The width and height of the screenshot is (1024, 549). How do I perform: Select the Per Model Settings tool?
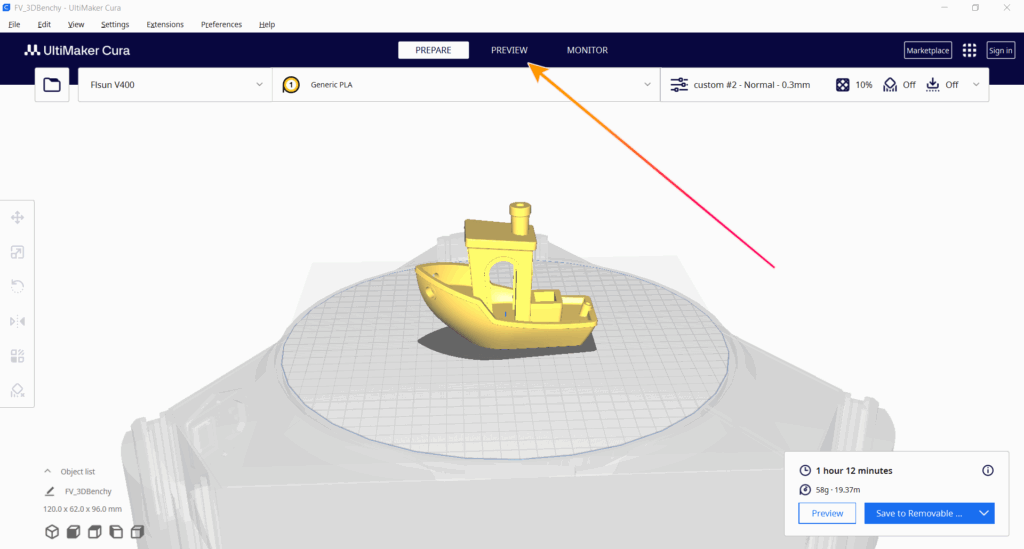click(x=18, y=356)
